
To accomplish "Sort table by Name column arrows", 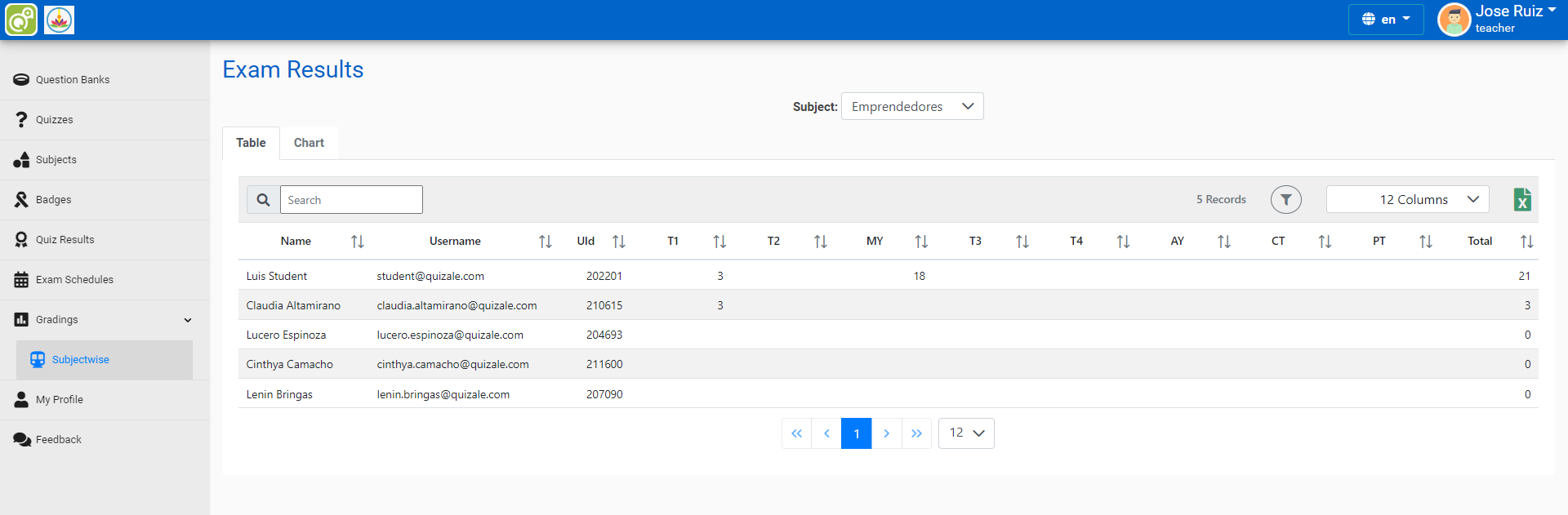I will (358, 242).
